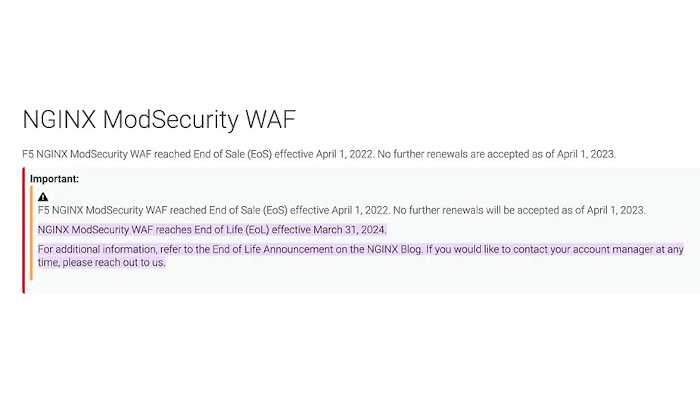This screenshot has width=700, height=400.
Task: Click the F5 text starting the intro paragraph
Action: 28,154
